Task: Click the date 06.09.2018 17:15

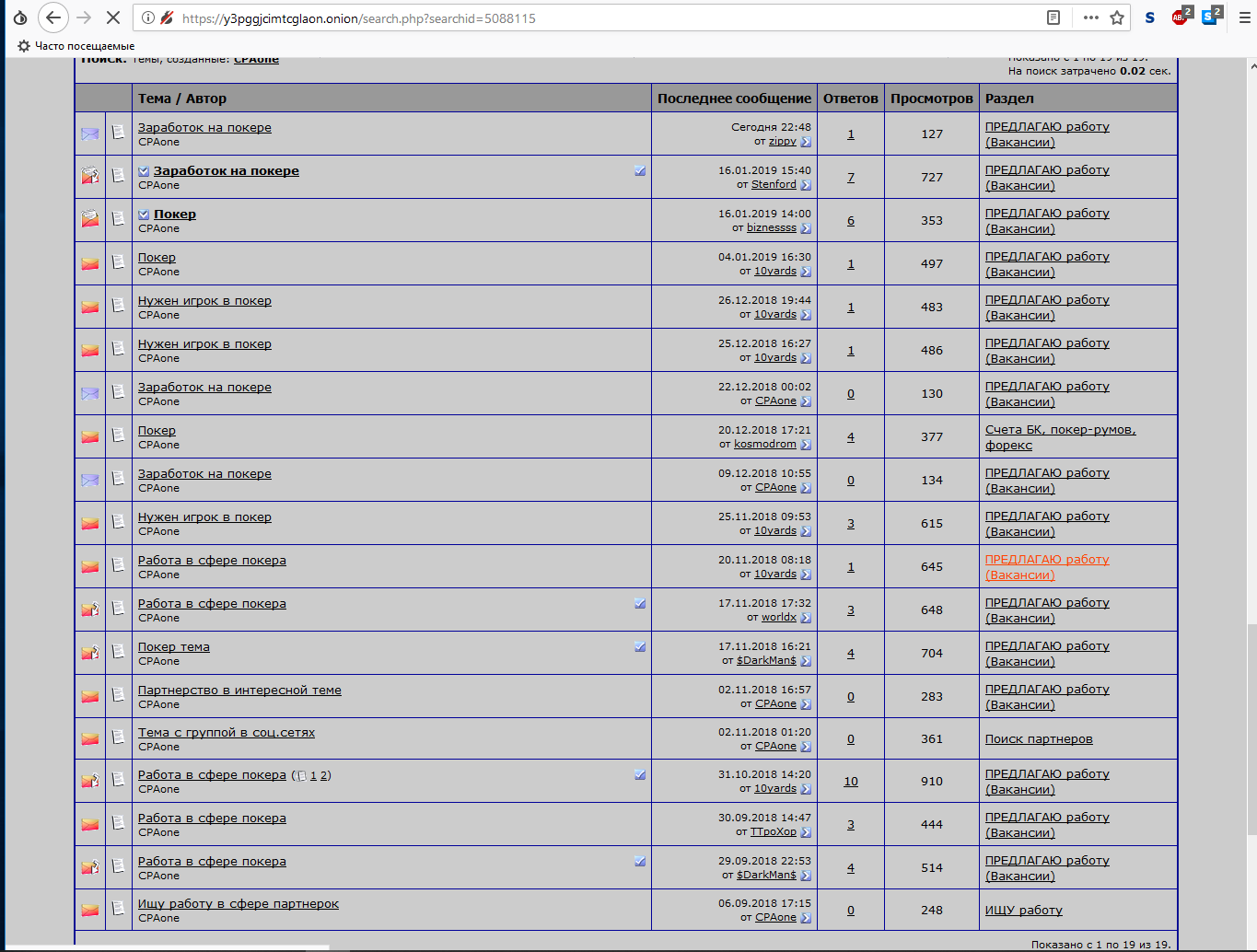Action: tap(764, 903)
